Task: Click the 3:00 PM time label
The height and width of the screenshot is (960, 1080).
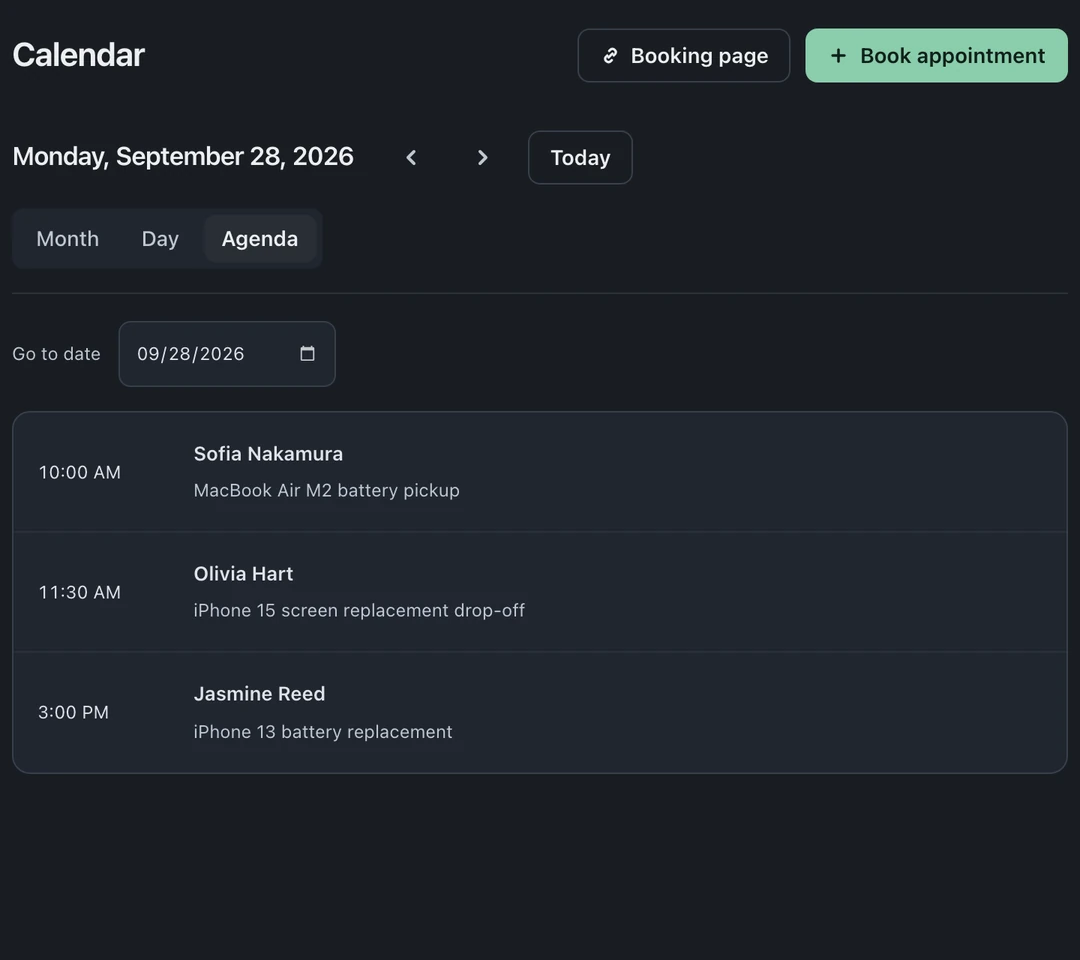Action: point(74,712)
